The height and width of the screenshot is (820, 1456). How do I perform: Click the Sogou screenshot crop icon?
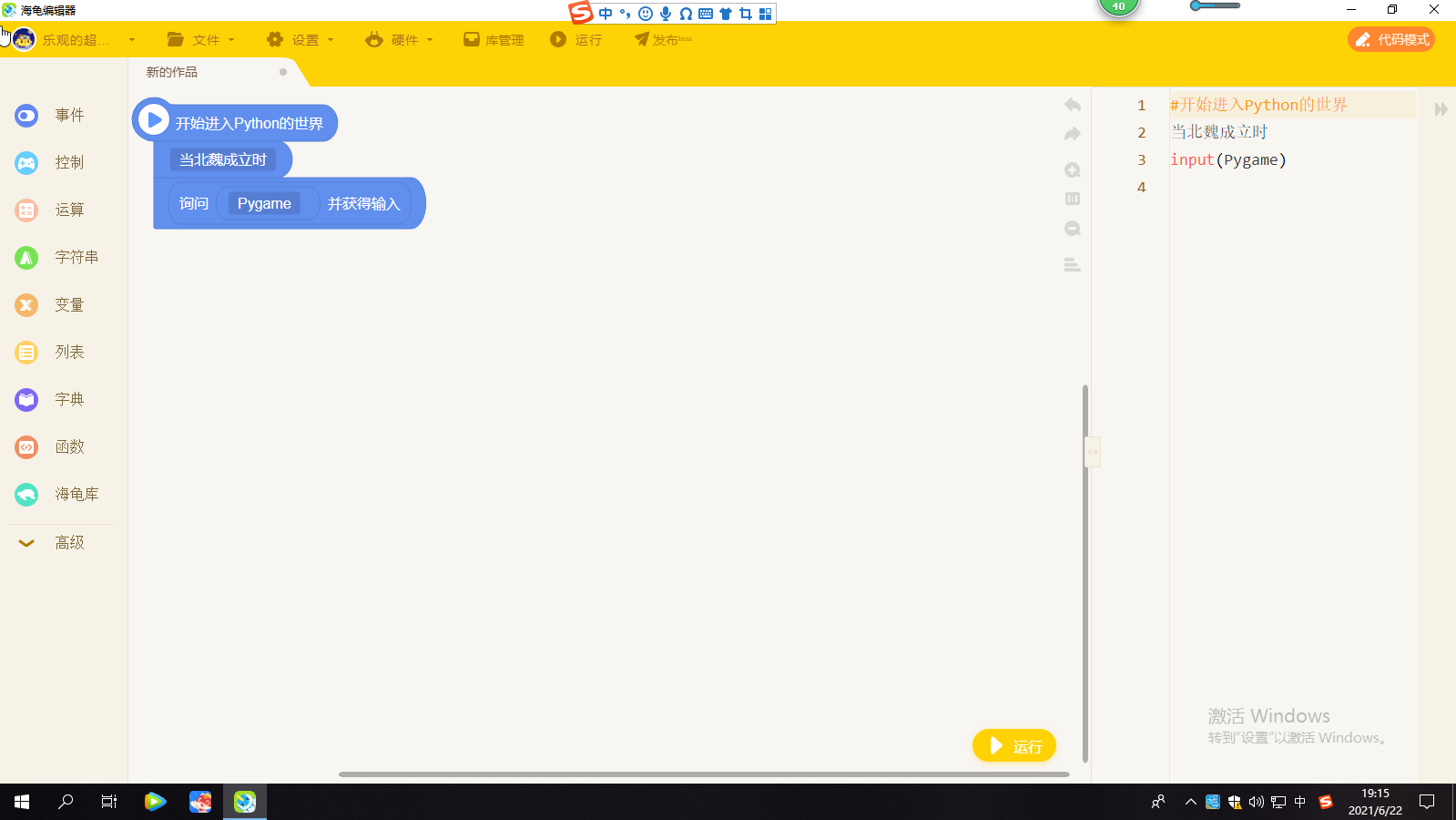[x=746, y=13]
